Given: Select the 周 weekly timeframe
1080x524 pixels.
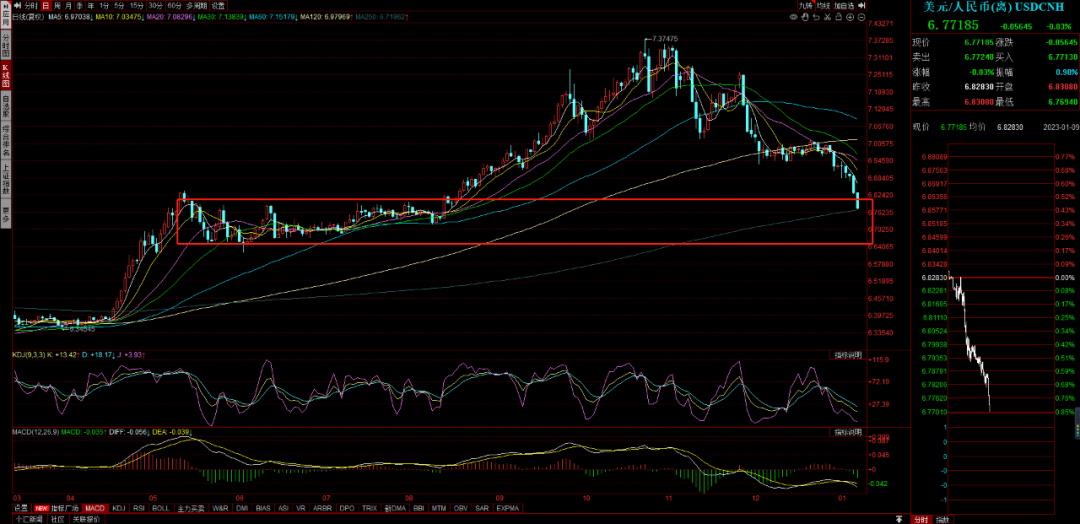Looking at the screenshot, I should coord(57,6).
